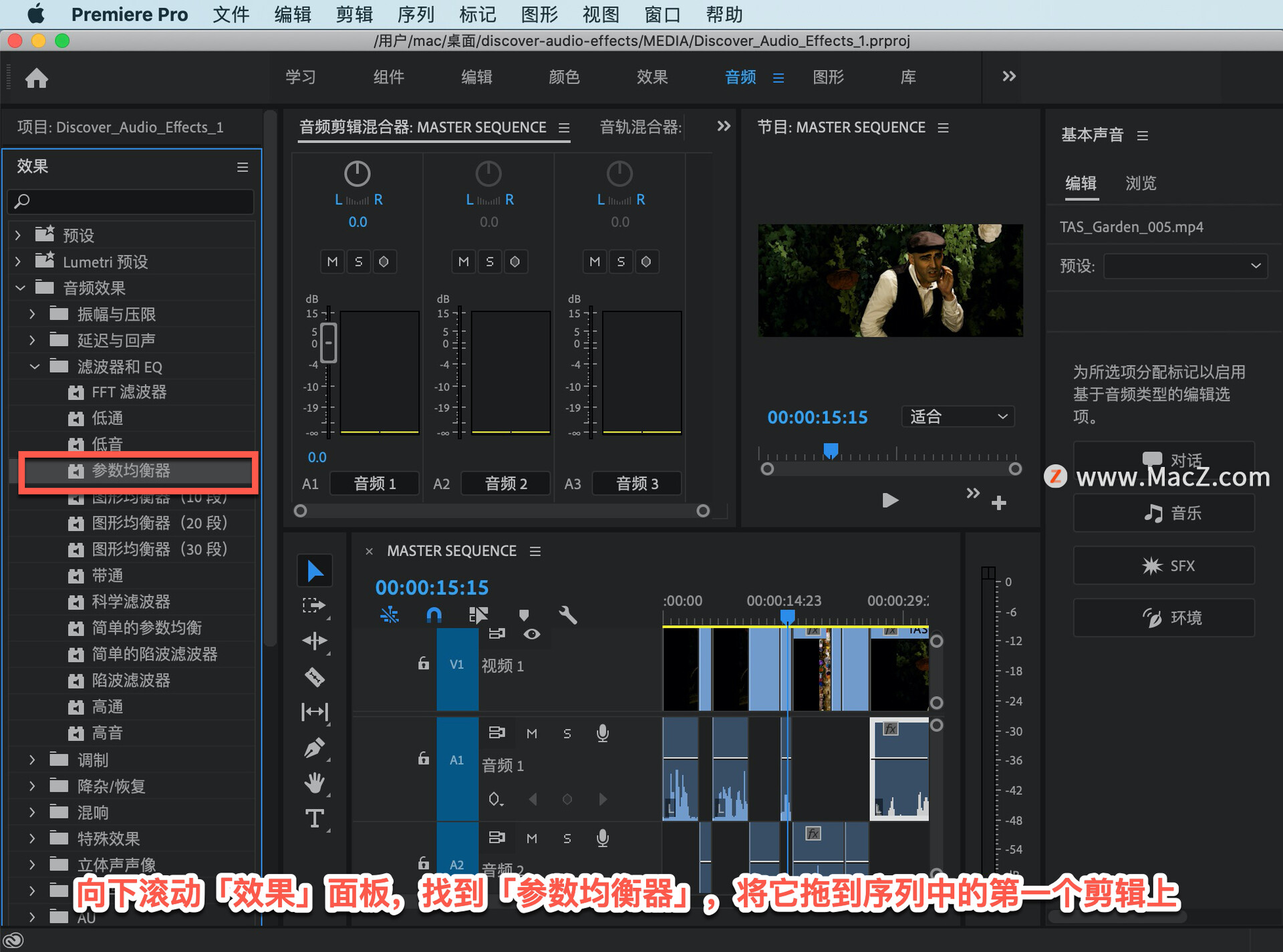This screenshot has height=952, width=1283.
Task: Open the 预设 dropdown in Essential Sound
Action: (1185, 266)
